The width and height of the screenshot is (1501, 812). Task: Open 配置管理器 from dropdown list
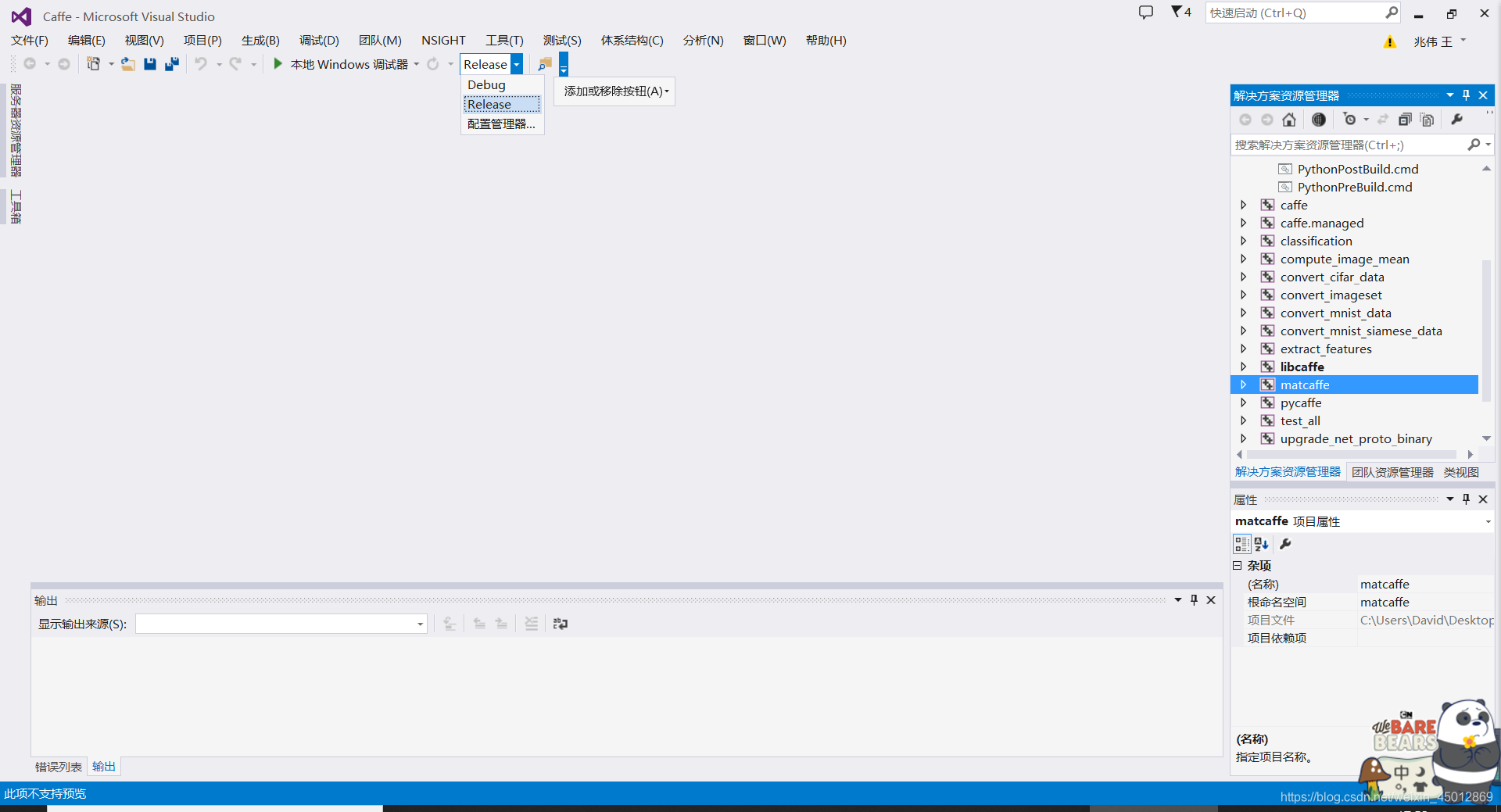[x=502, y=123]
